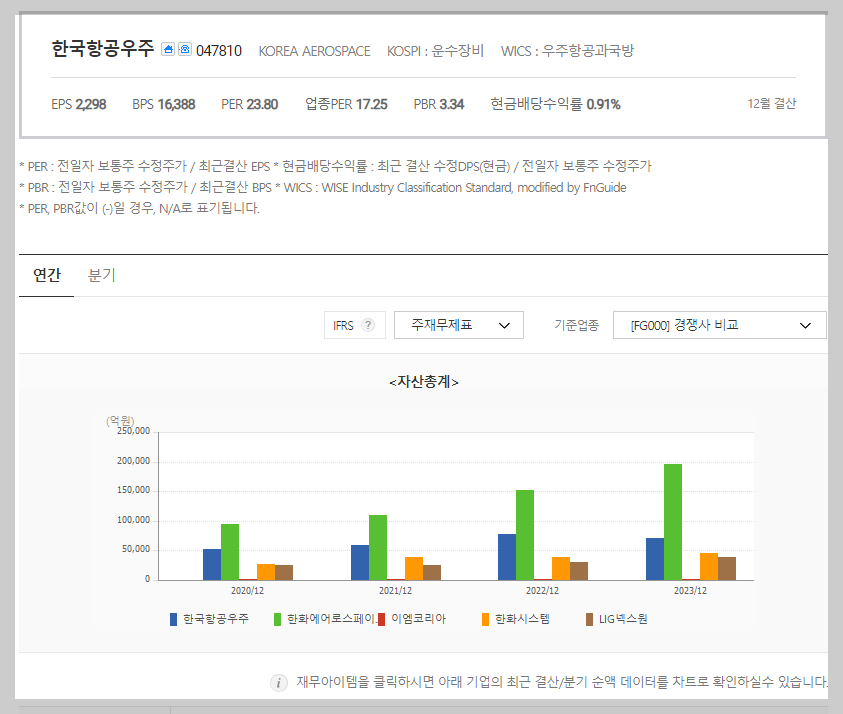The height and width of the screenshot is (714, 843).
Task: Switch to the 연간 tab
Action: click(47, 275)
